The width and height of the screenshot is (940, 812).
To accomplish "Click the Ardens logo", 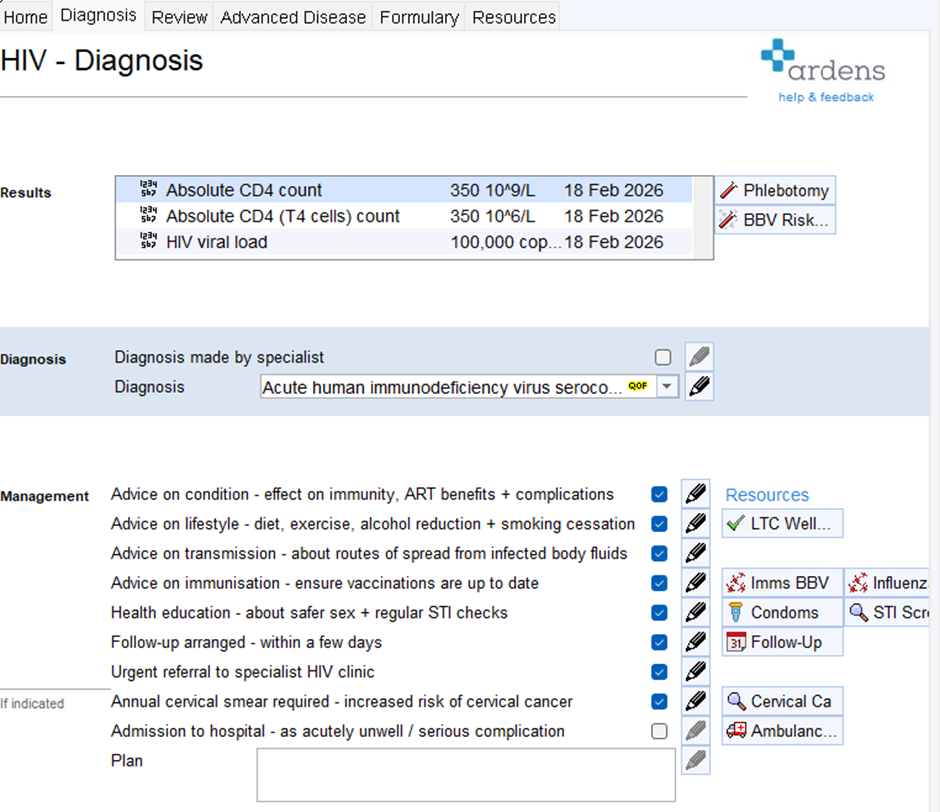I will tap(823, 62).
